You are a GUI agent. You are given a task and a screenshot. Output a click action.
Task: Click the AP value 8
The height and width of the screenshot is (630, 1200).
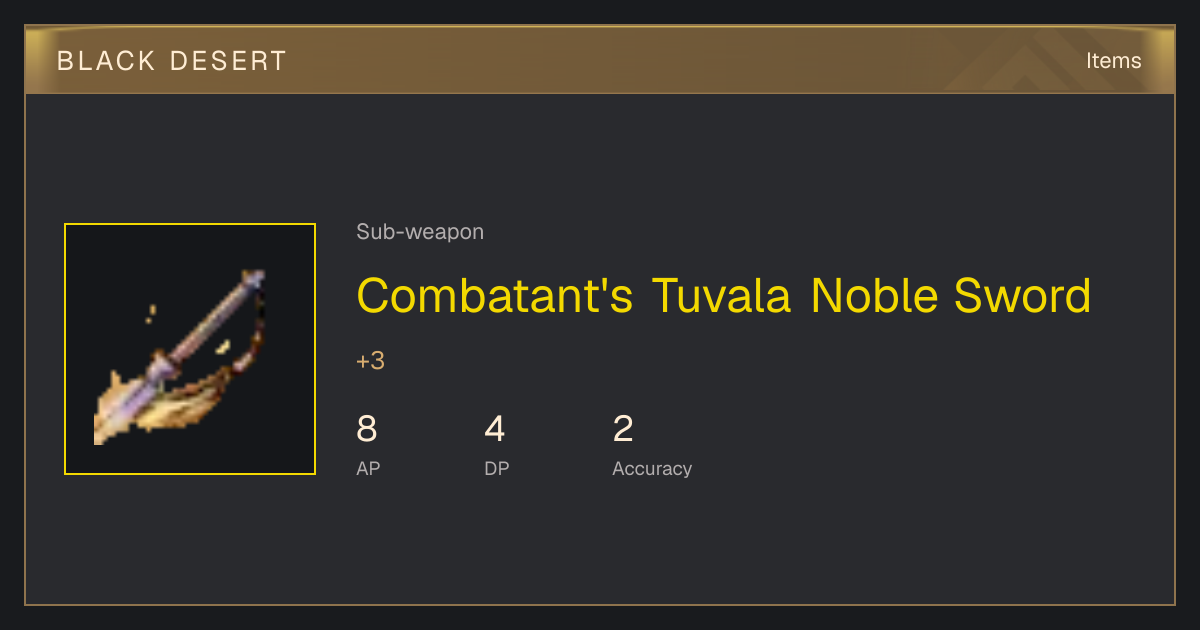click(x=367, y=429)
